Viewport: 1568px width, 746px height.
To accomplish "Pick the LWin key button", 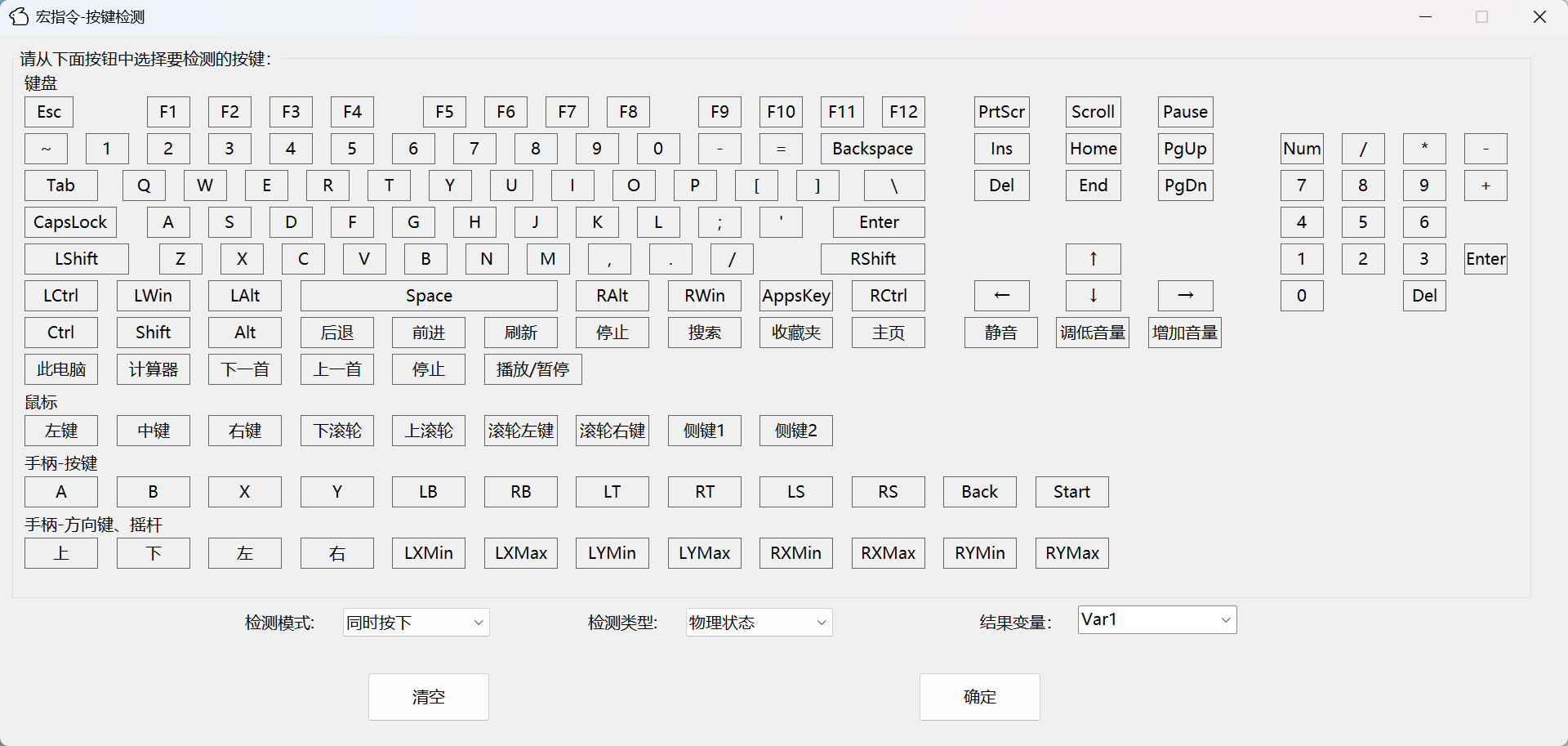I will tap(154, 296).
